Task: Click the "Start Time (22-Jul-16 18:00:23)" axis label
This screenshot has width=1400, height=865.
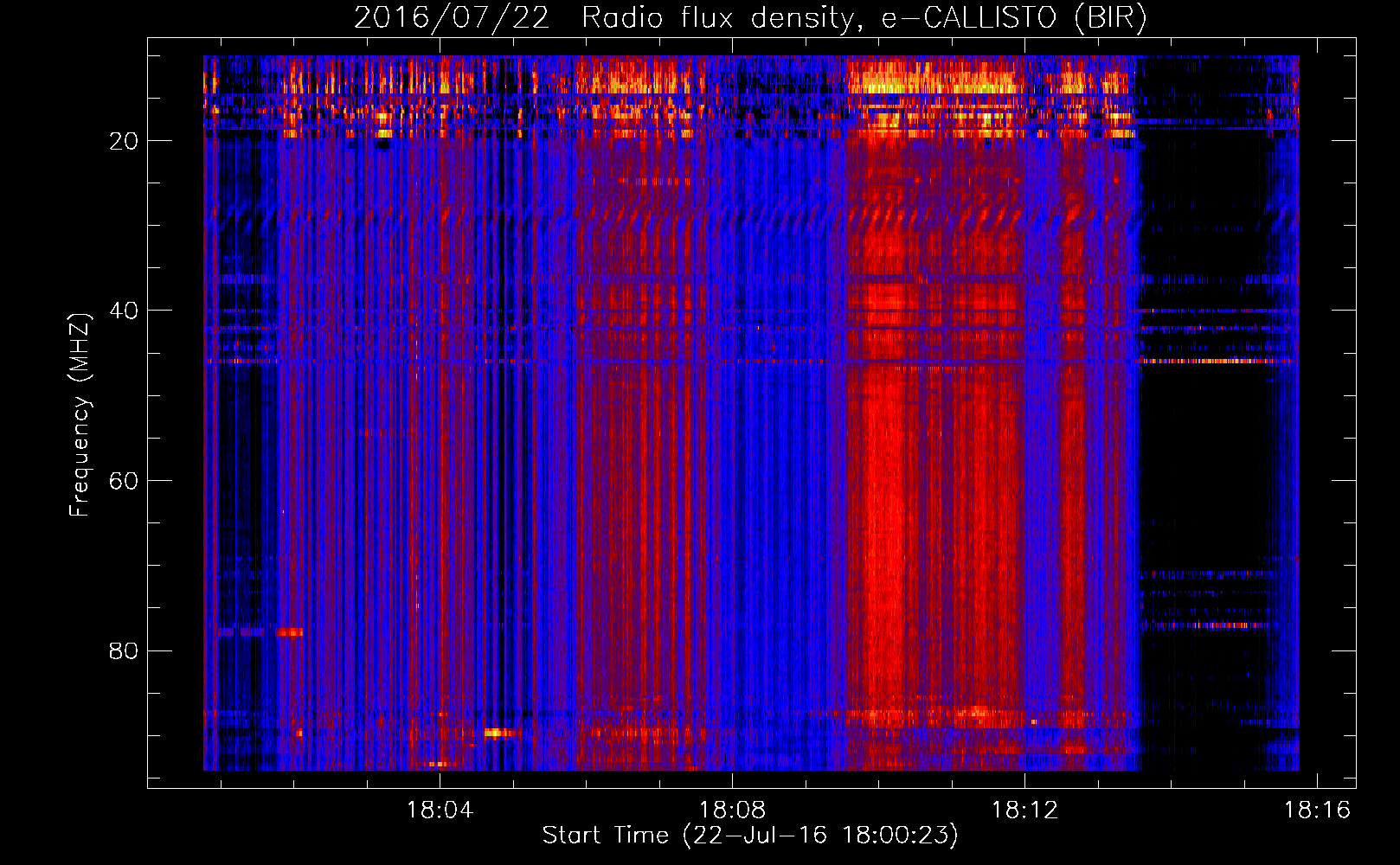Action: (750, 836)
